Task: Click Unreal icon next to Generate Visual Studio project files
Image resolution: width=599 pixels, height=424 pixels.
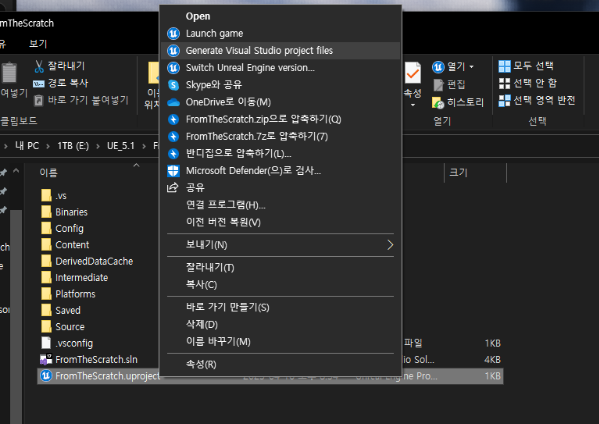Action: [x=173, y=50]
